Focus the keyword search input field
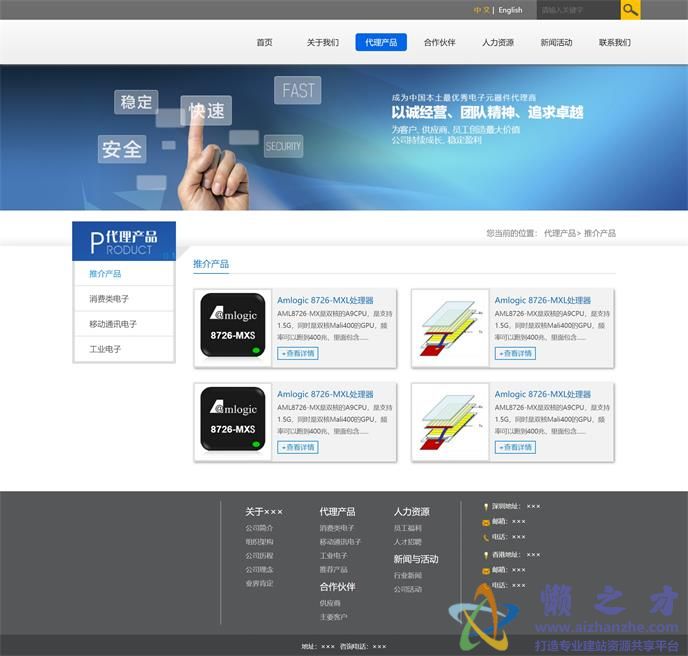688x656 pixels. [577, 10]
